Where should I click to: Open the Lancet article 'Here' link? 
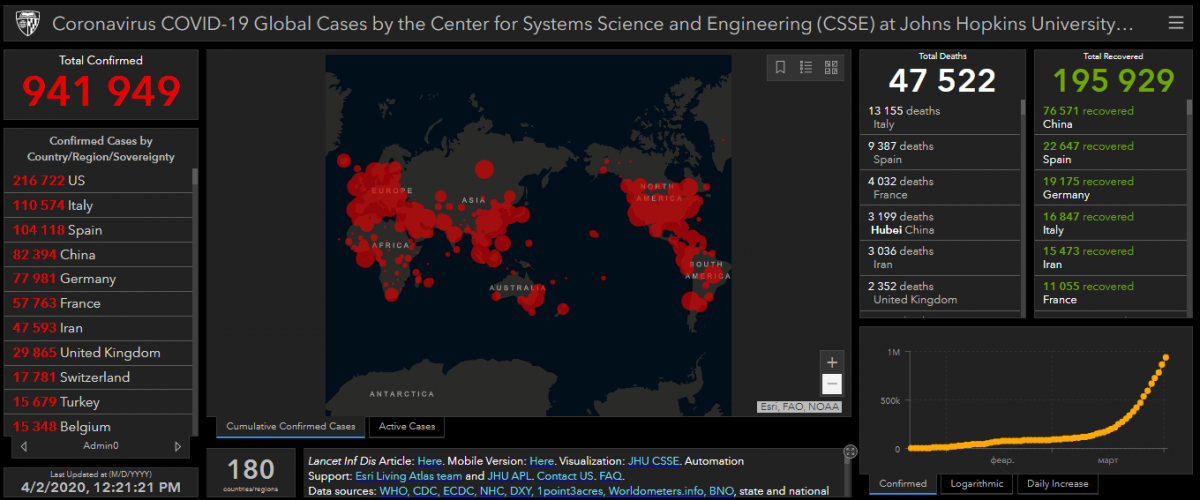(x=430, y=461)
